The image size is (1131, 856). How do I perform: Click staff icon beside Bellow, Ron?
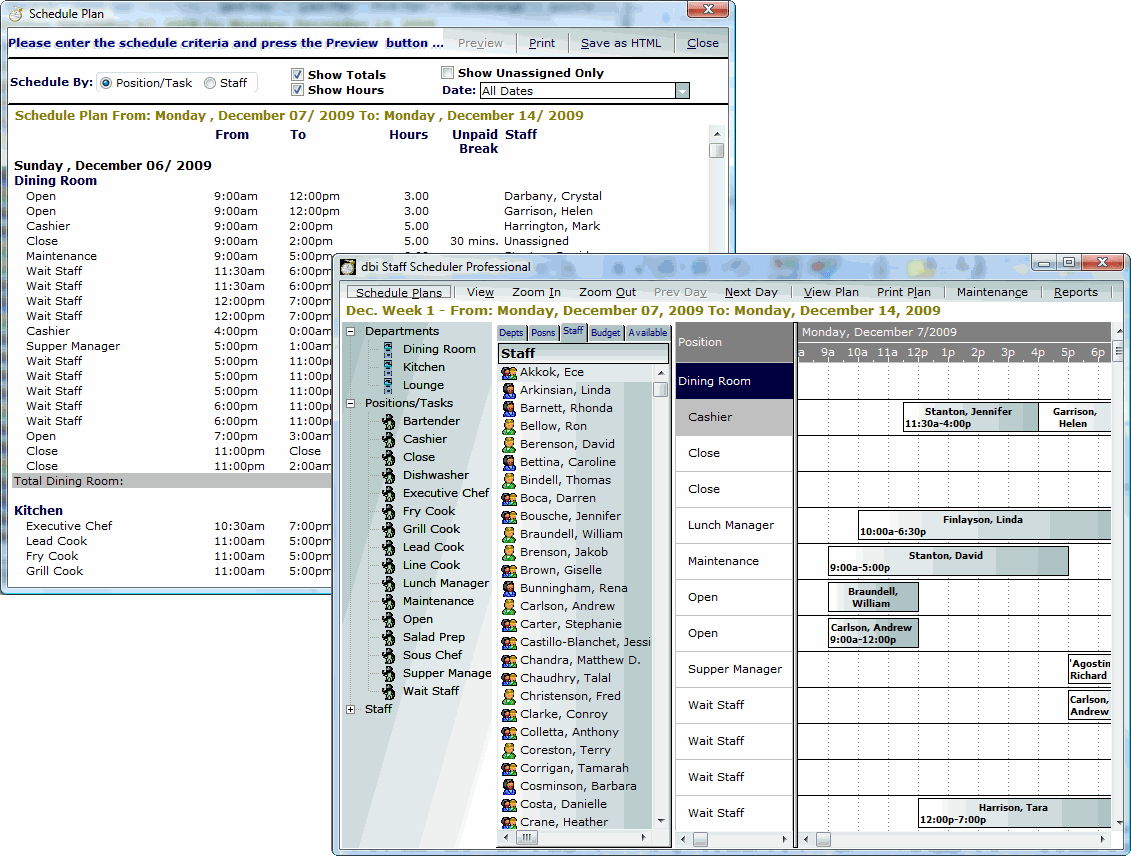click(509, 427)
